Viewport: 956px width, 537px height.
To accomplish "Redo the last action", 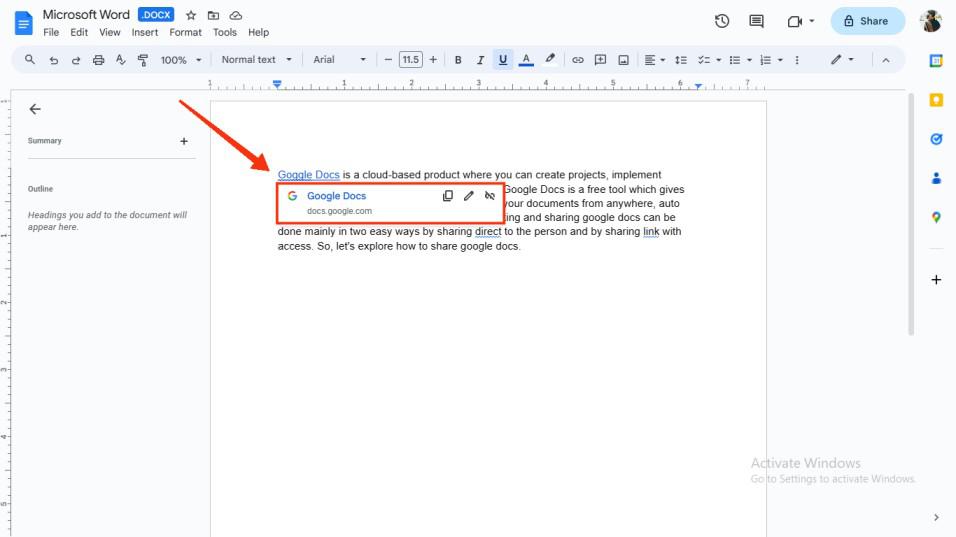I will (76, 60).
